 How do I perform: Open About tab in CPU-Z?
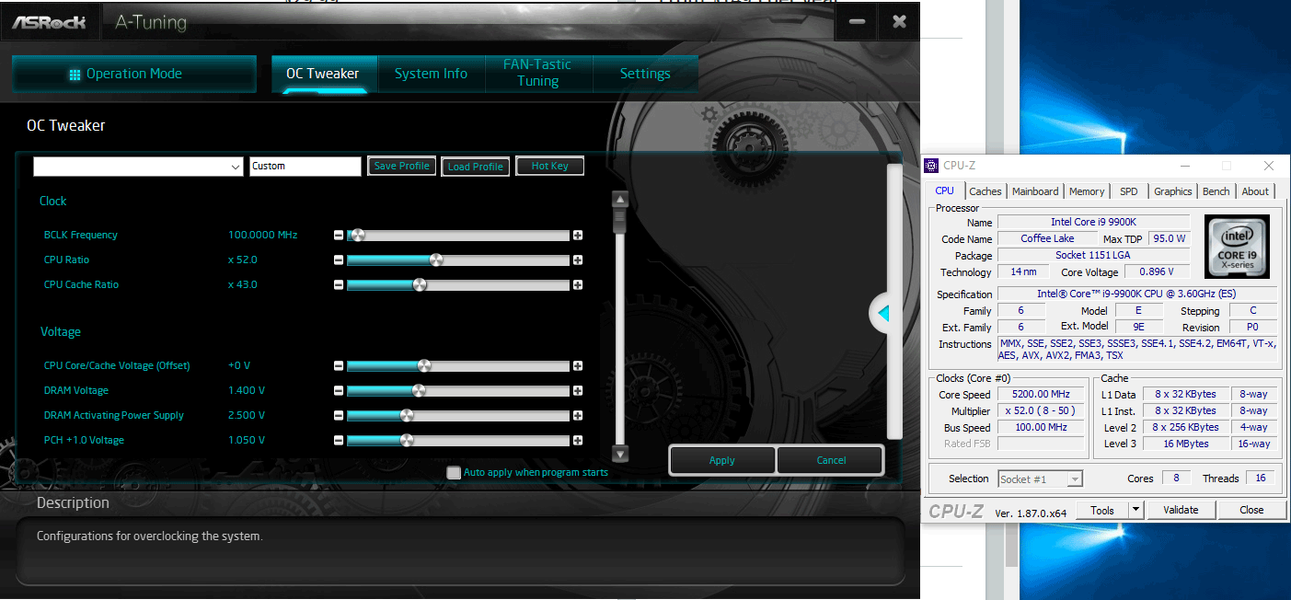[x=1255, y=192]
